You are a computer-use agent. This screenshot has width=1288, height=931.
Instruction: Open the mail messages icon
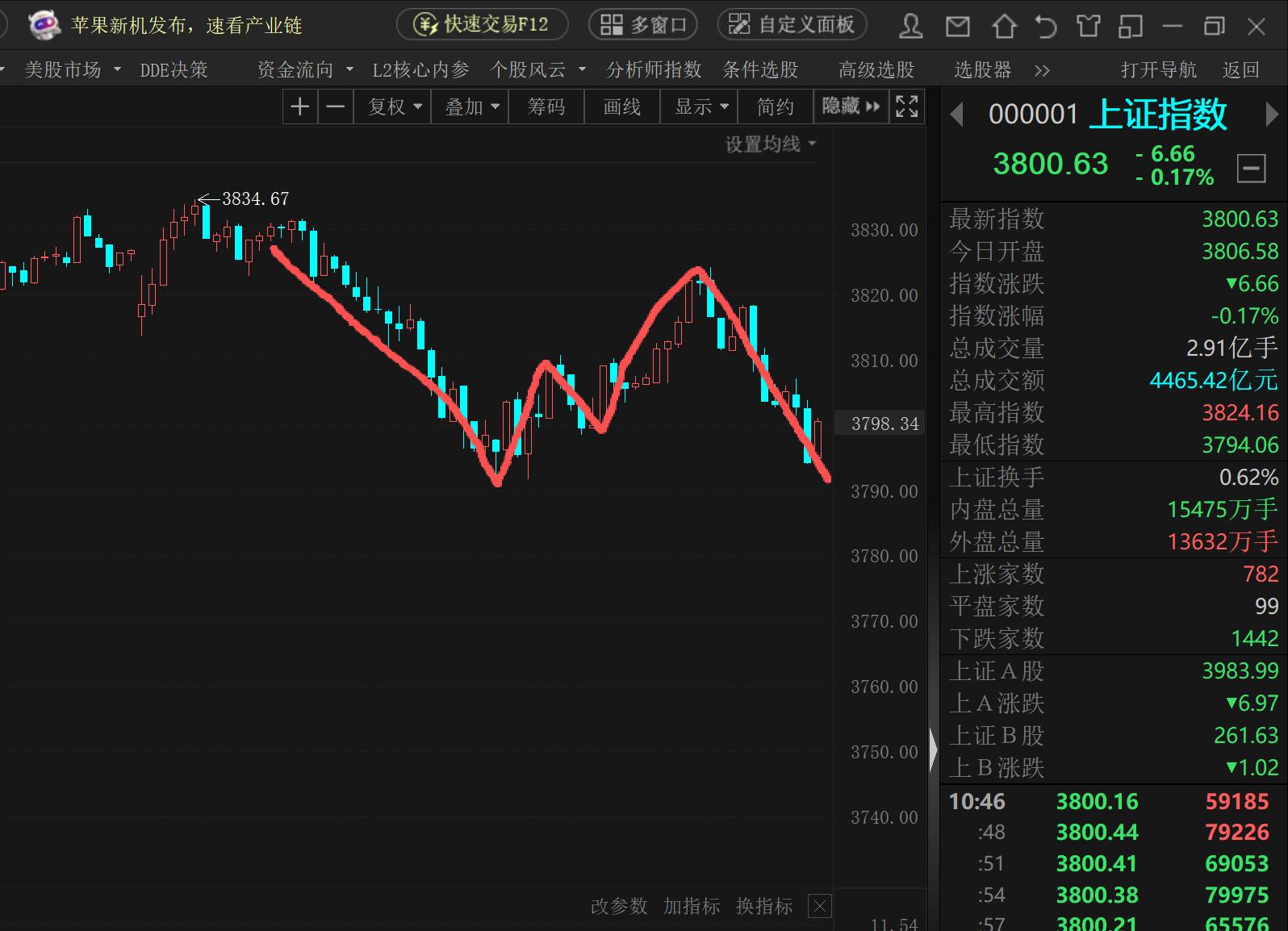958,27
